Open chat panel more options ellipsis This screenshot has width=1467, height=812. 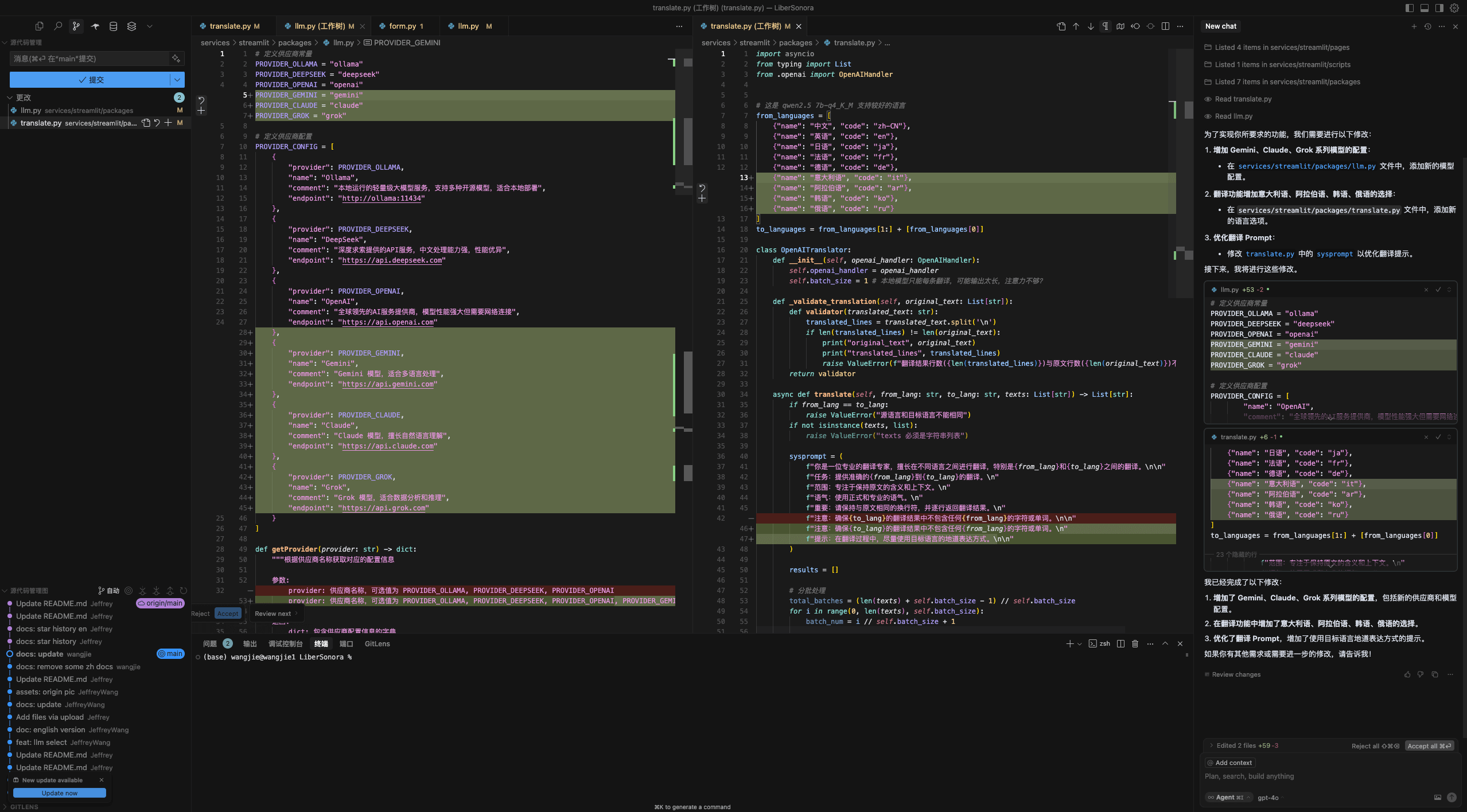(1442, 26)
